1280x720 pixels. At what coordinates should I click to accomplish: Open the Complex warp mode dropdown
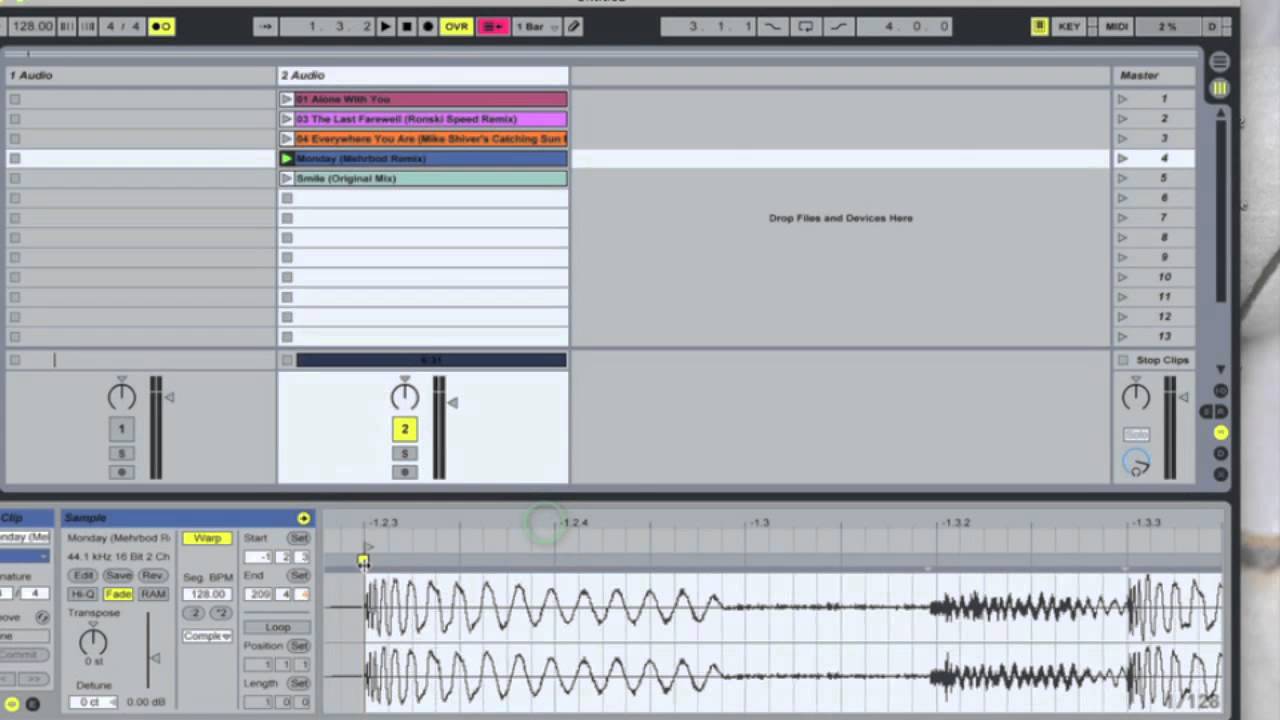tap(207, 636)
